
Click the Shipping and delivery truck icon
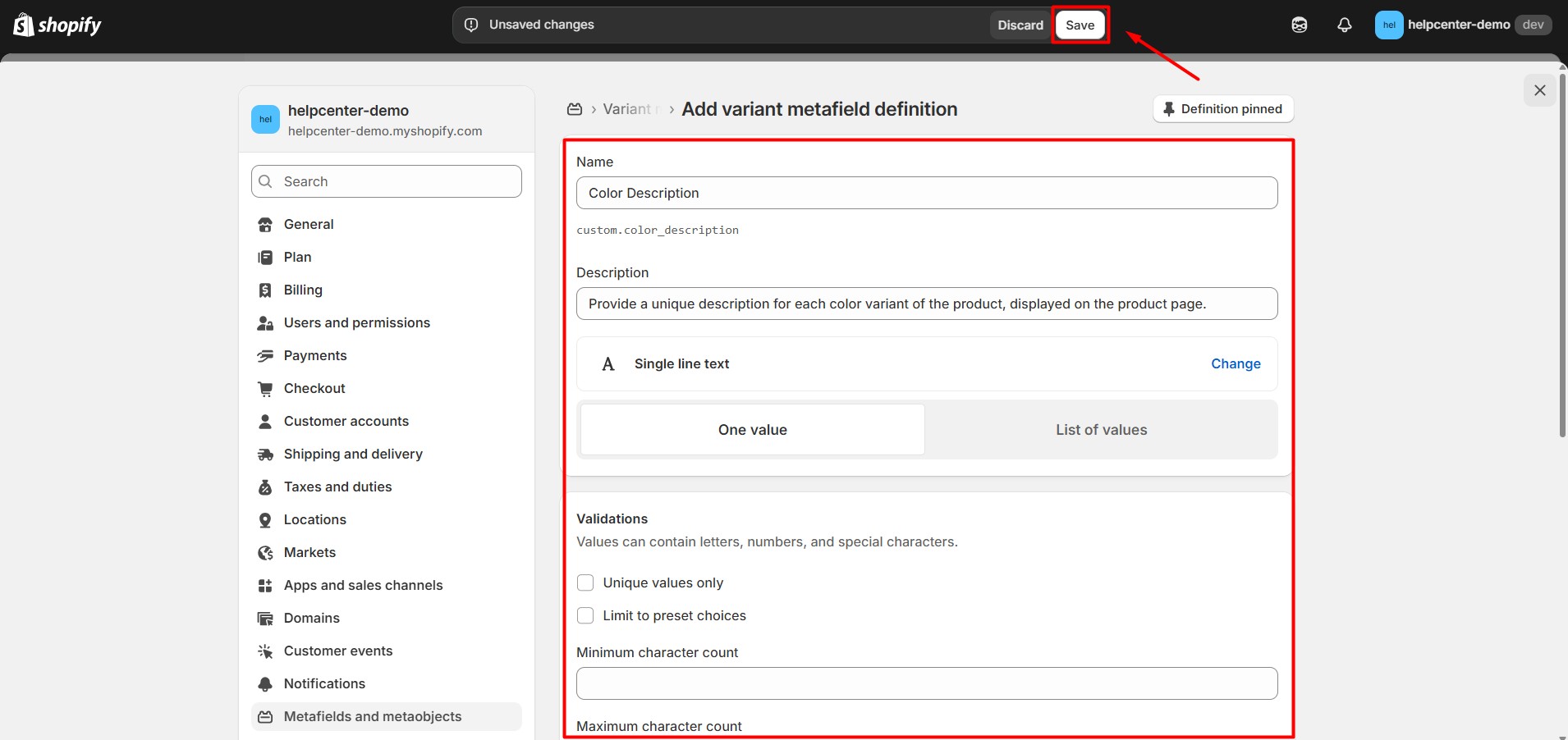point(265,455)
